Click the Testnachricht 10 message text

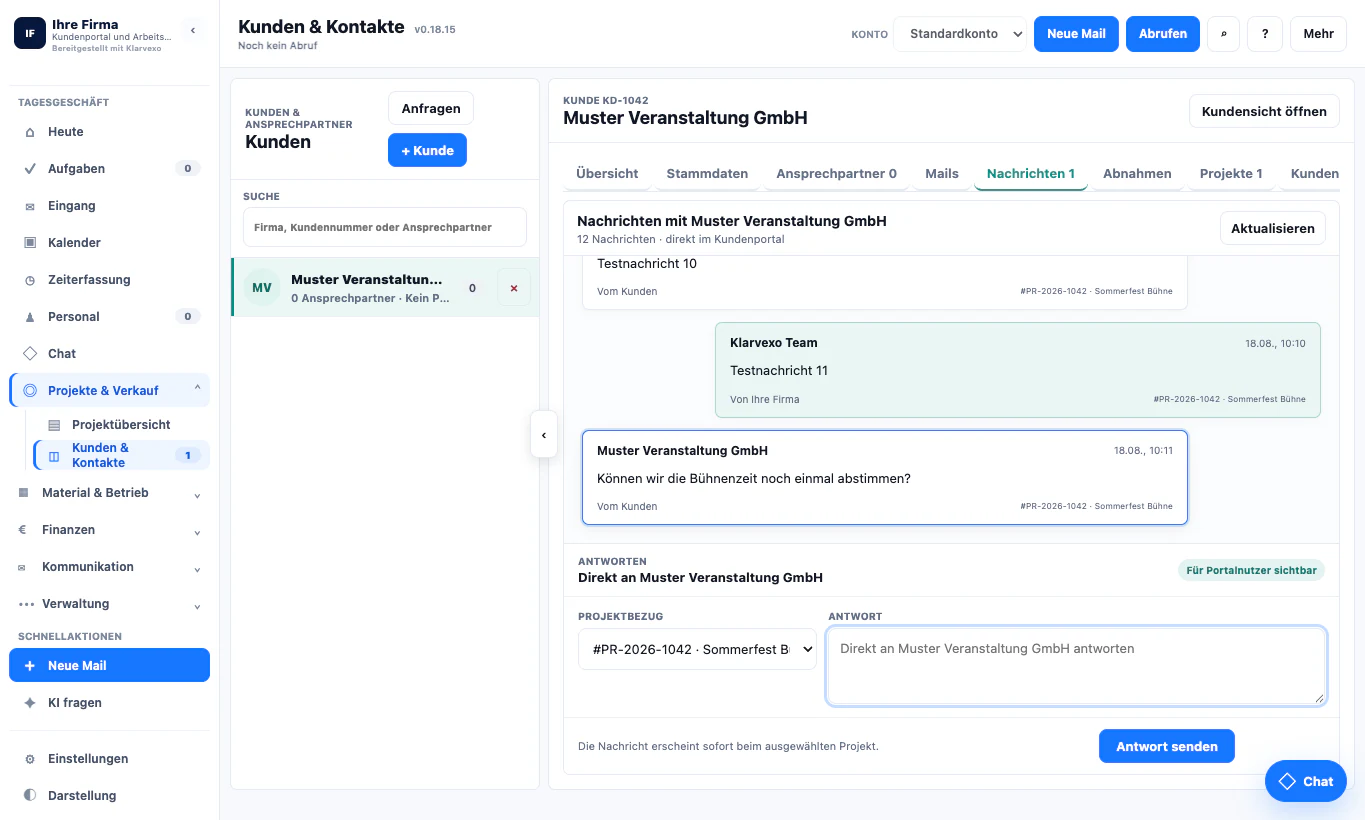tap(647, 264)
